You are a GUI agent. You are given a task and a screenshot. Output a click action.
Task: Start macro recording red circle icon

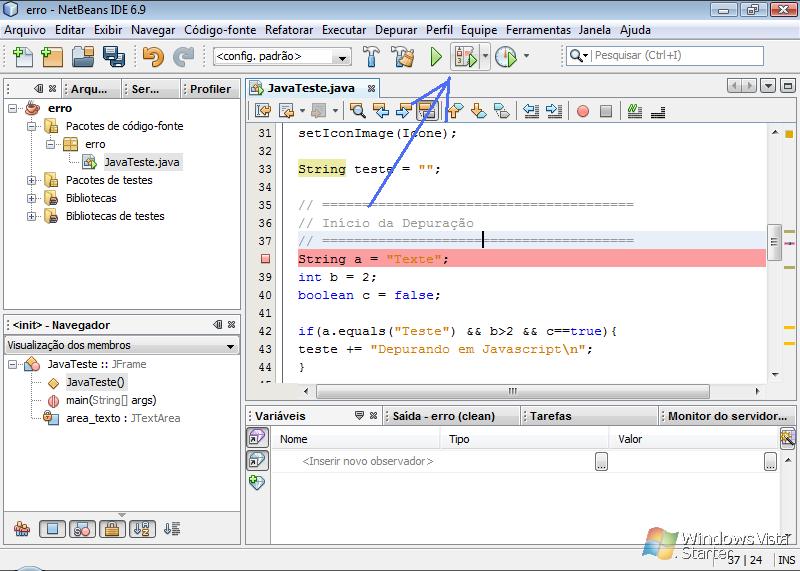tap(583, 111)
